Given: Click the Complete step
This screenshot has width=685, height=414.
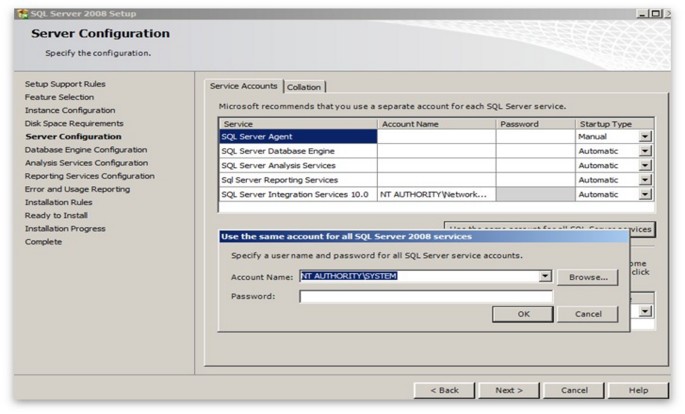Looking at the screenshot, I should pyautogui.click(x=43, y=241).
